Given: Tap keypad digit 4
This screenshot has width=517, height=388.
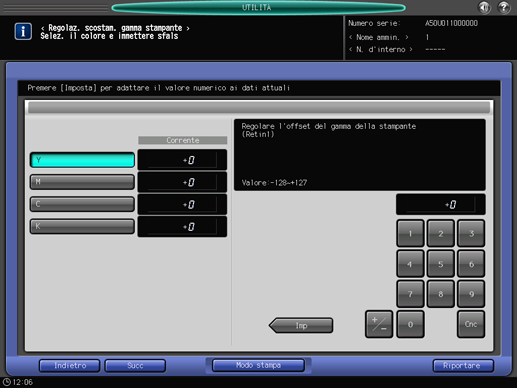Looking at the screenshot, I should click(x=410, y=264).
